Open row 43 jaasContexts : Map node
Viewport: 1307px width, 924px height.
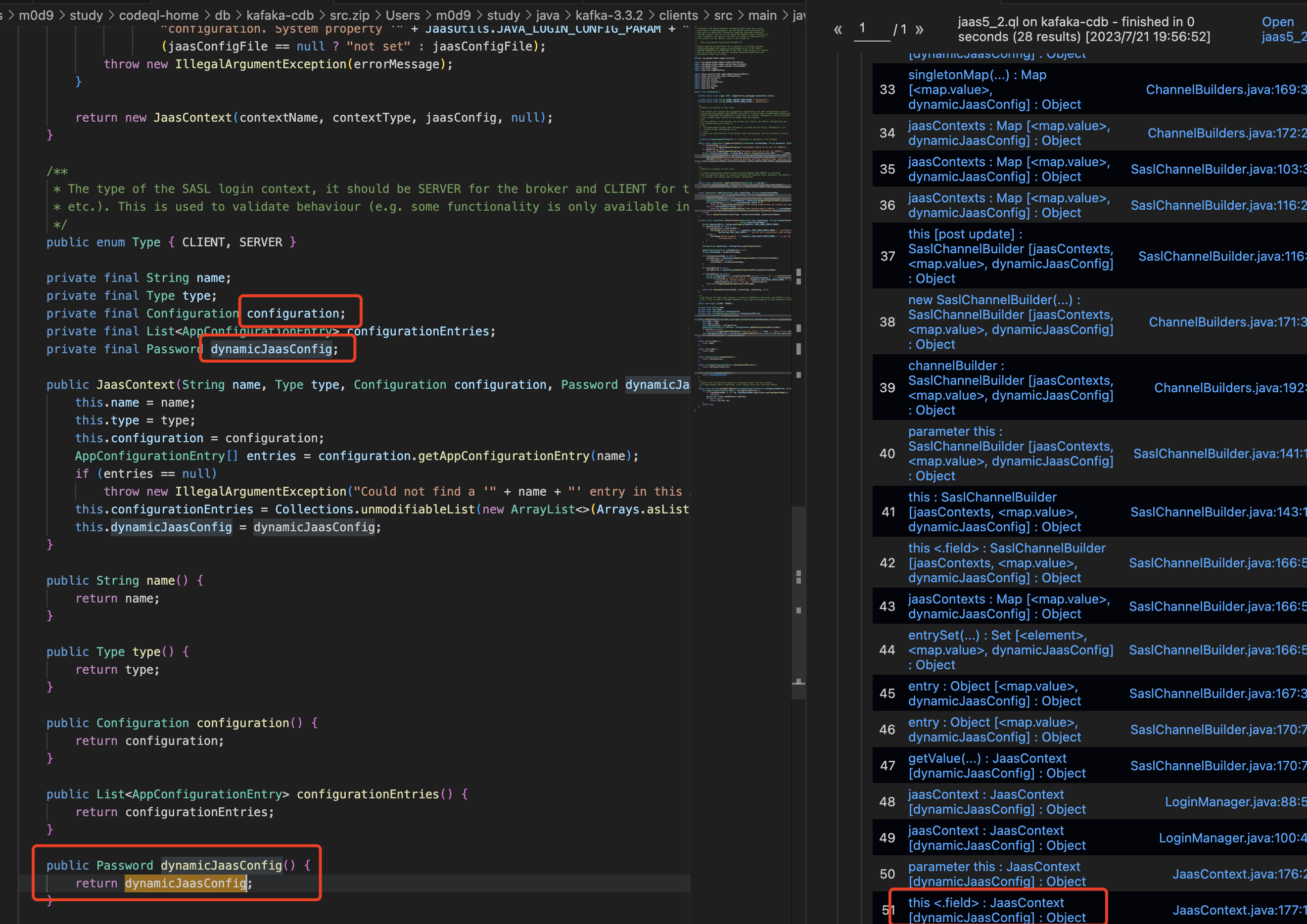click(1009, 606)
